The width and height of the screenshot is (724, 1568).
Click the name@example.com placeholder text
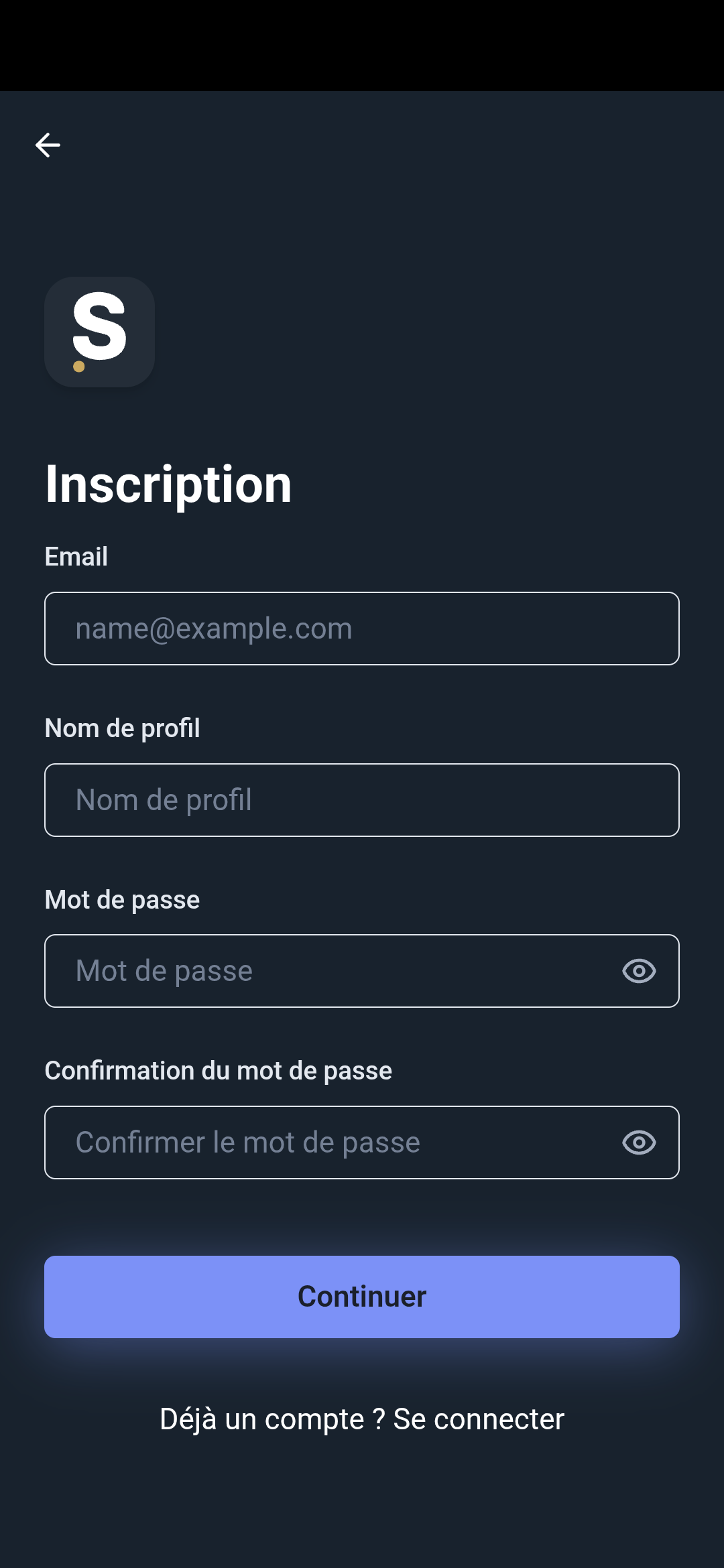214,629
